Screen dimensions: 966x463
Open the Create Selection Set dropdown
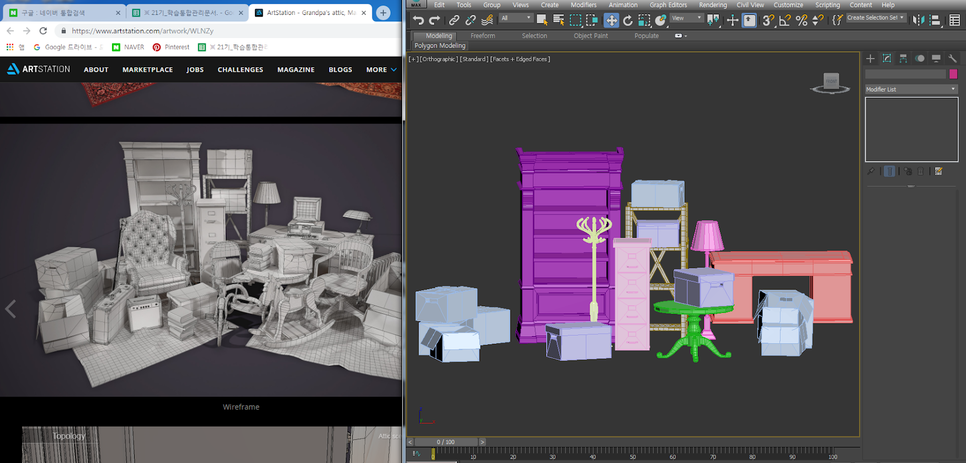(x=876, y=18)
